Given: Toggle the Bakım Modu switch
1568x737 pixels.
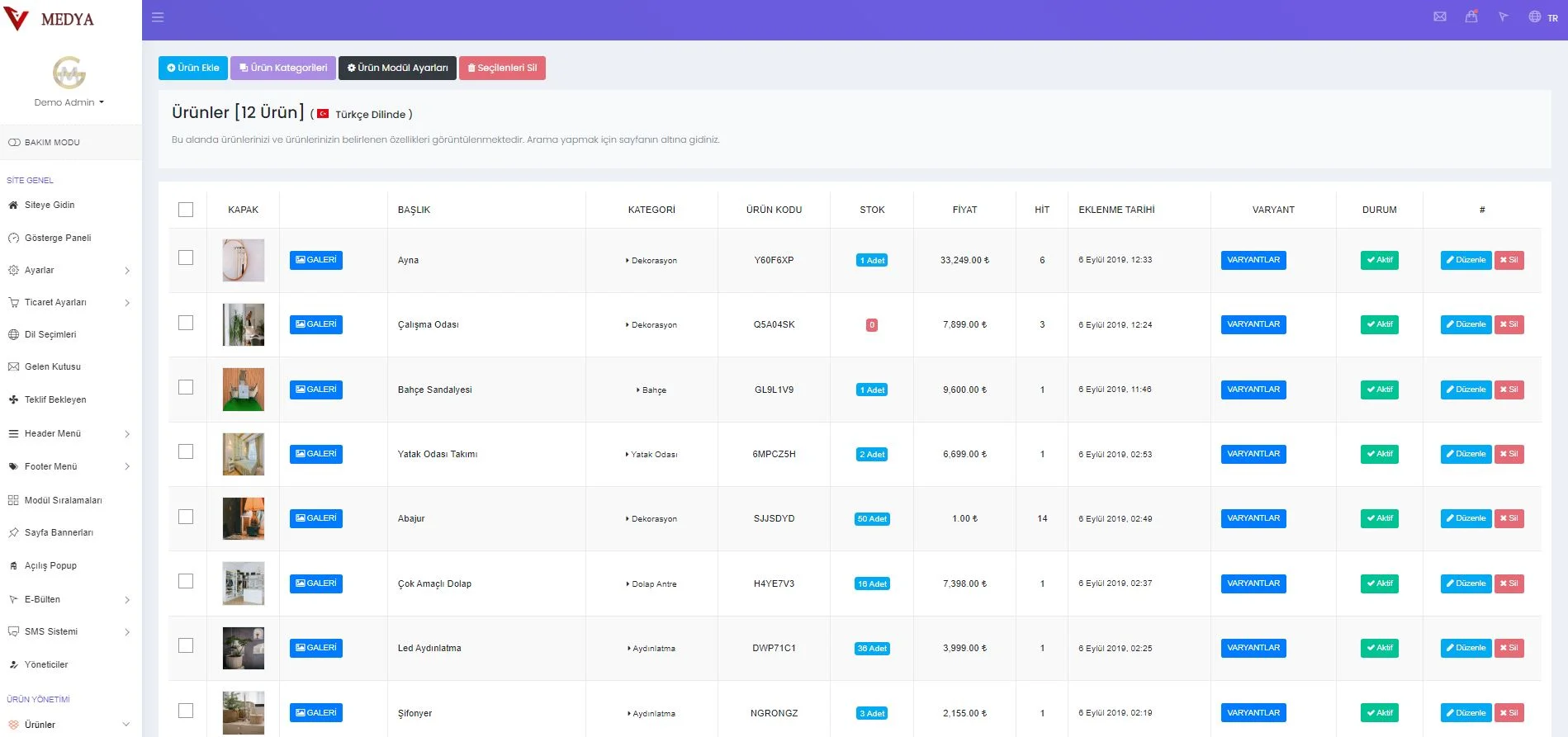Looking at the screenshot, I should tap(14, 142).
